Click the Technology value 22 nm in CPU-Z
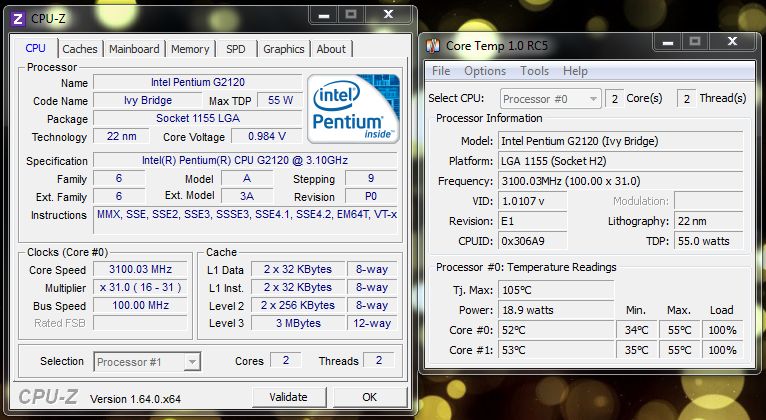Image resolution: width=766 pixels, height=420 pixels. pyautogui.click(x=121, y=136)
